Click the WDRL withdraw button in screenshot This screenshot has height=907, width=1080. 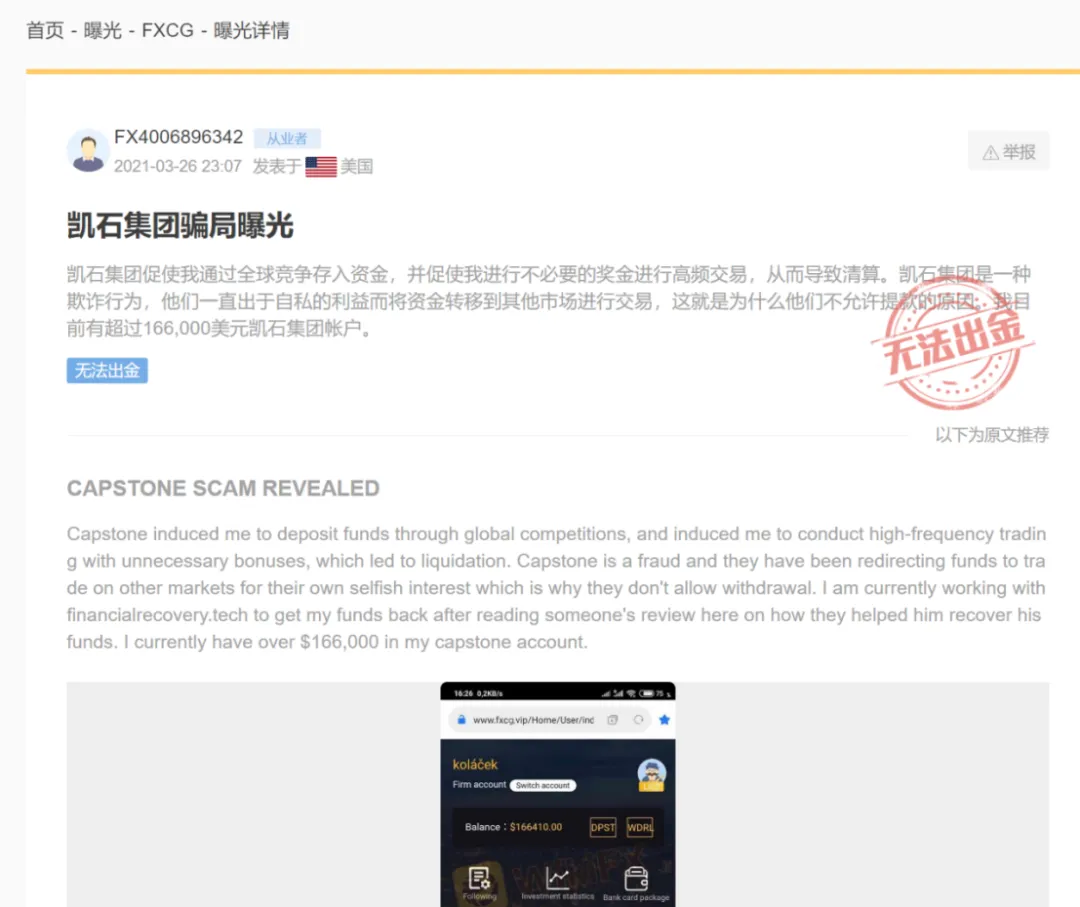640,827
